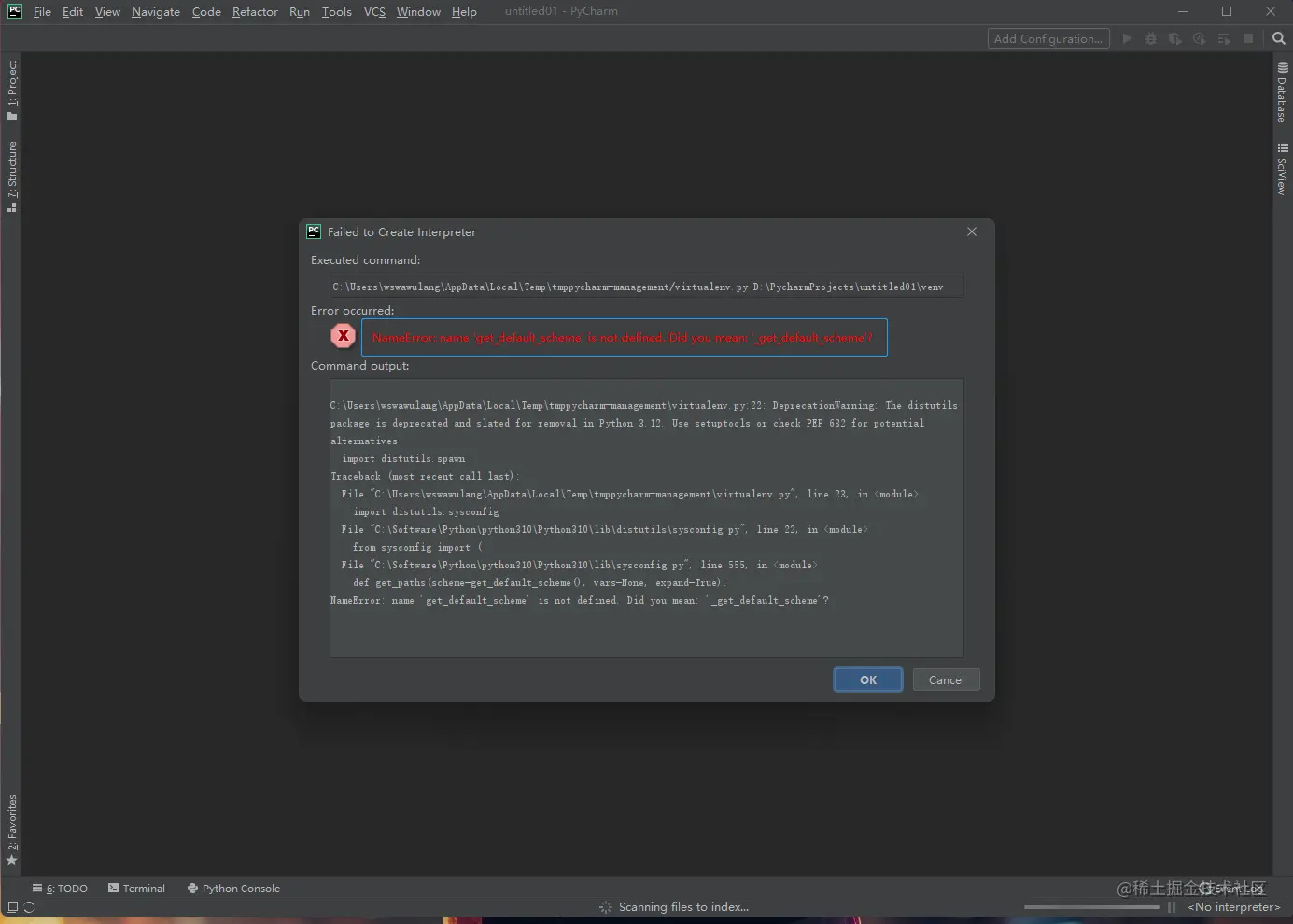This screenshot has width=1293, height=924.
Task: Open Search Everywhere magnifier icon
Action: [x=1279, y=38]
